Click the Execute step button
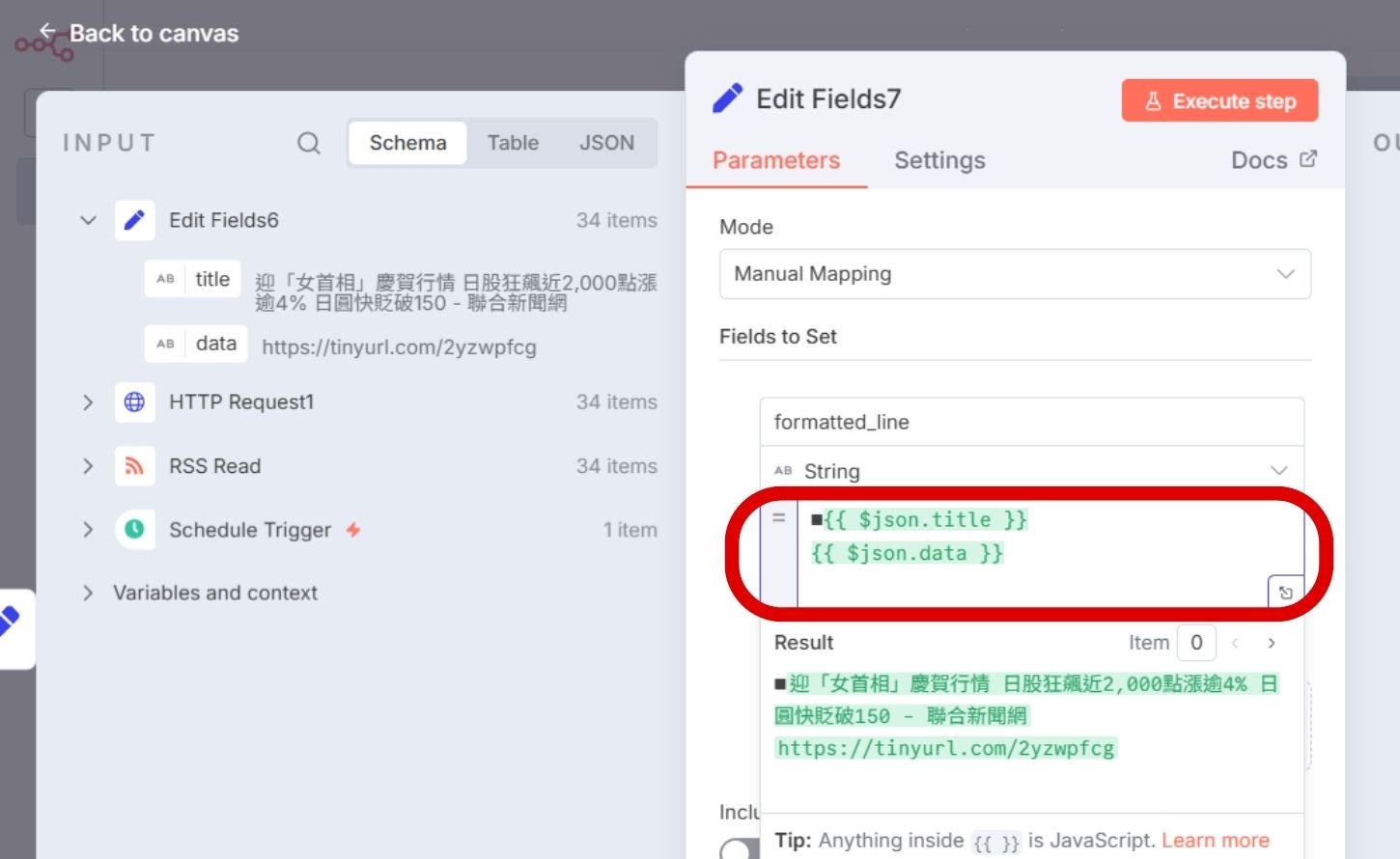The width and height of the screenshot is (1400, 859). 1219,100
